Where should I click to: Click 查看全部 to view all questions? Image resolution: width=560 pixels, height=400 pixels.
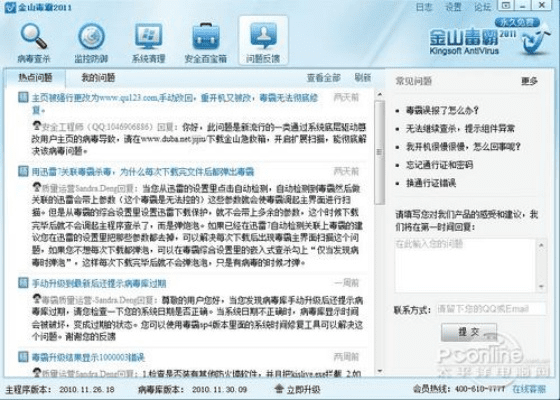click(x=324, y=78)
